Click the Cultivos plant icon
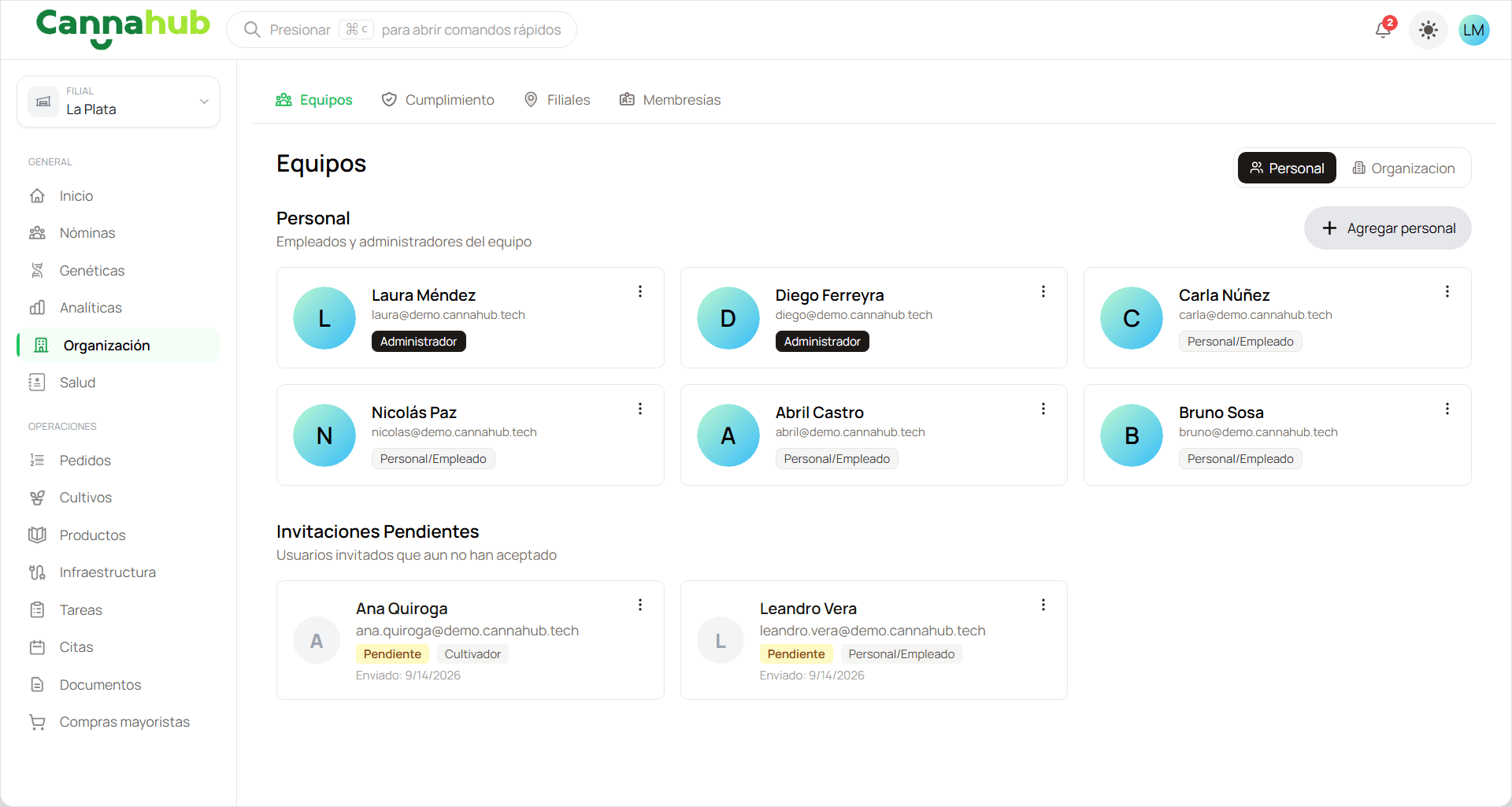This screenshot has height=807, width=1512. [x=37, y=498]
